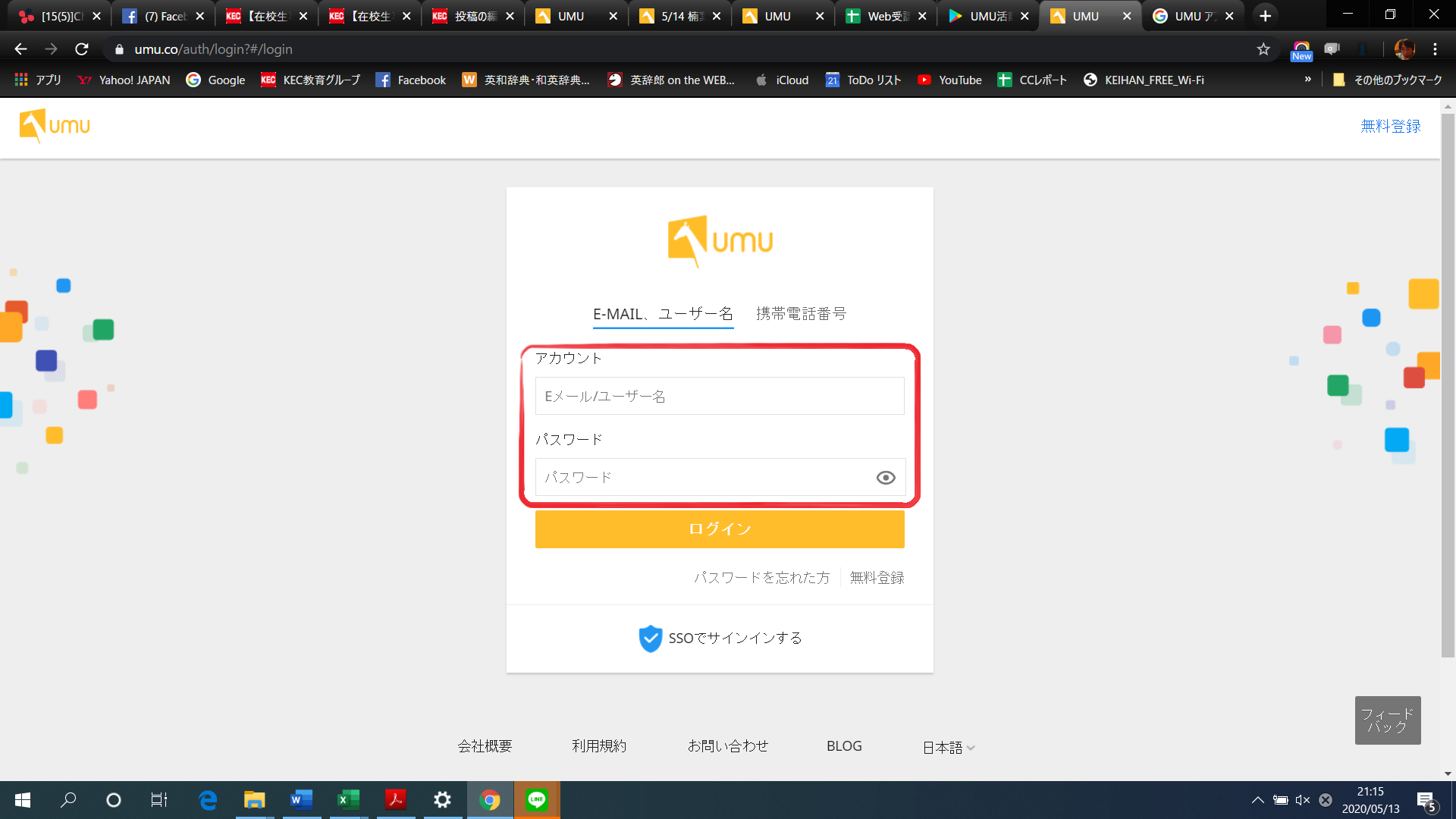This screenshot has width=1456, height=819.
Task: Open 会社概要 footer link
Action: (485, 746)
